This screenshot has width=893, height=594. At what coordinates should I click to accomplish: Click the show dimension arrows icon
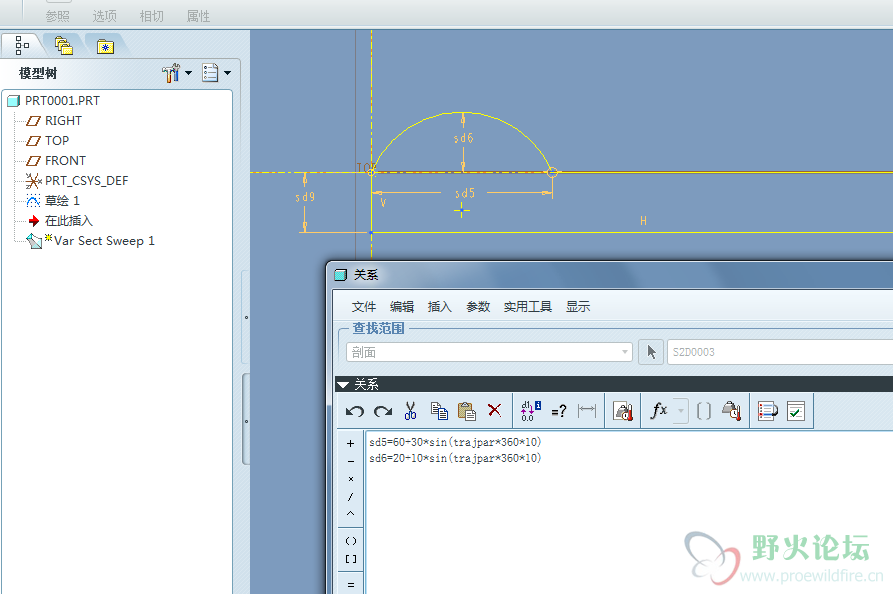587,410
